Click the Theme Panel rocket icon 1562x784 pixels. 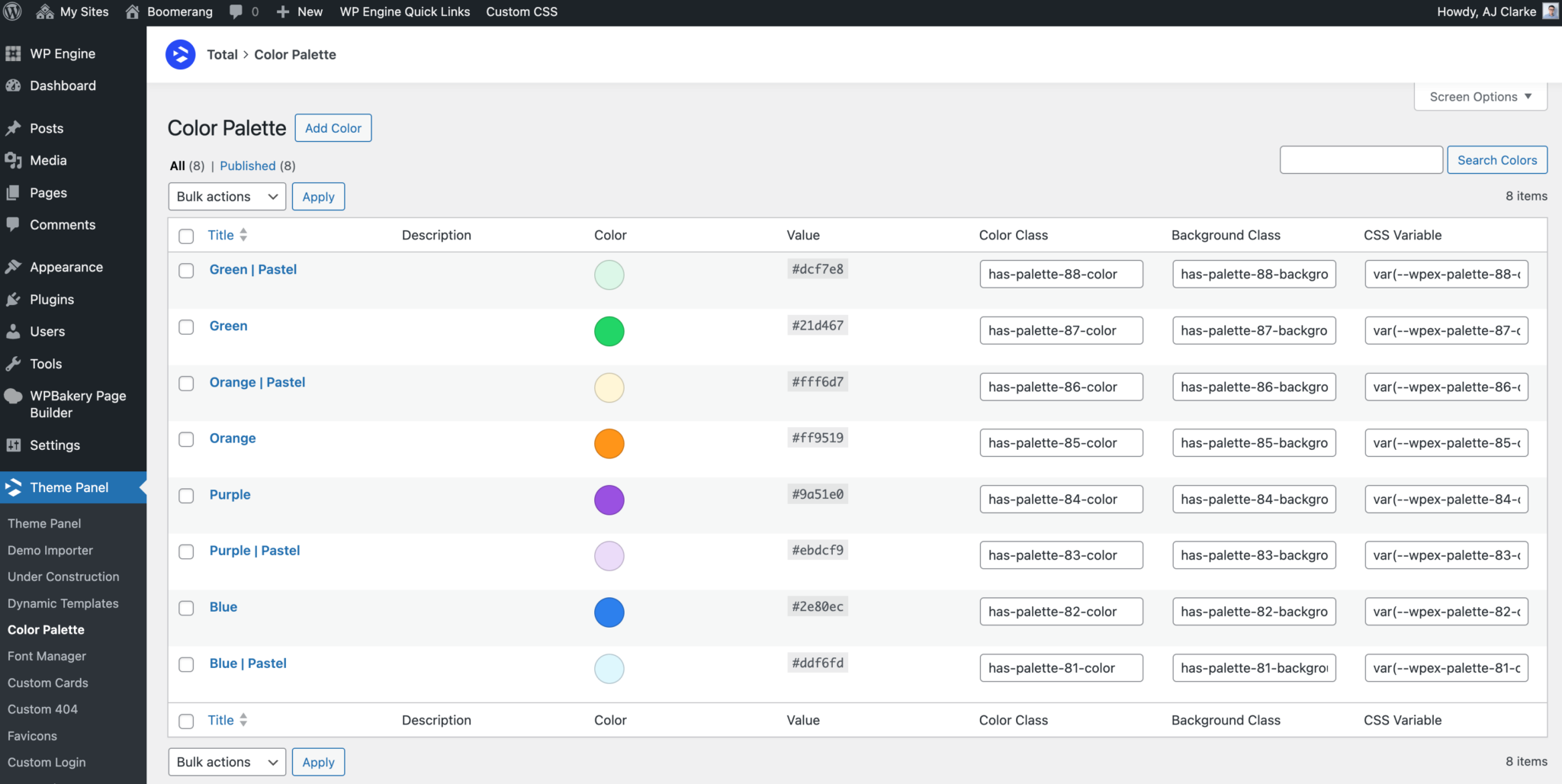14,487
